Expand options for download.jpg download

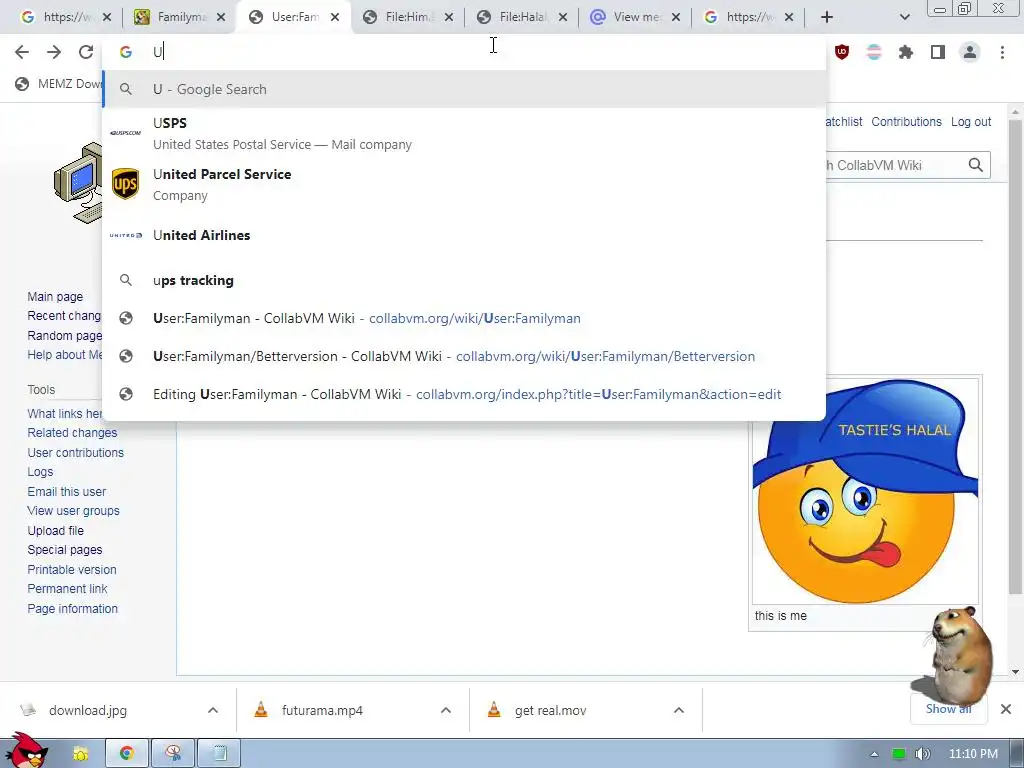[213, 710]
